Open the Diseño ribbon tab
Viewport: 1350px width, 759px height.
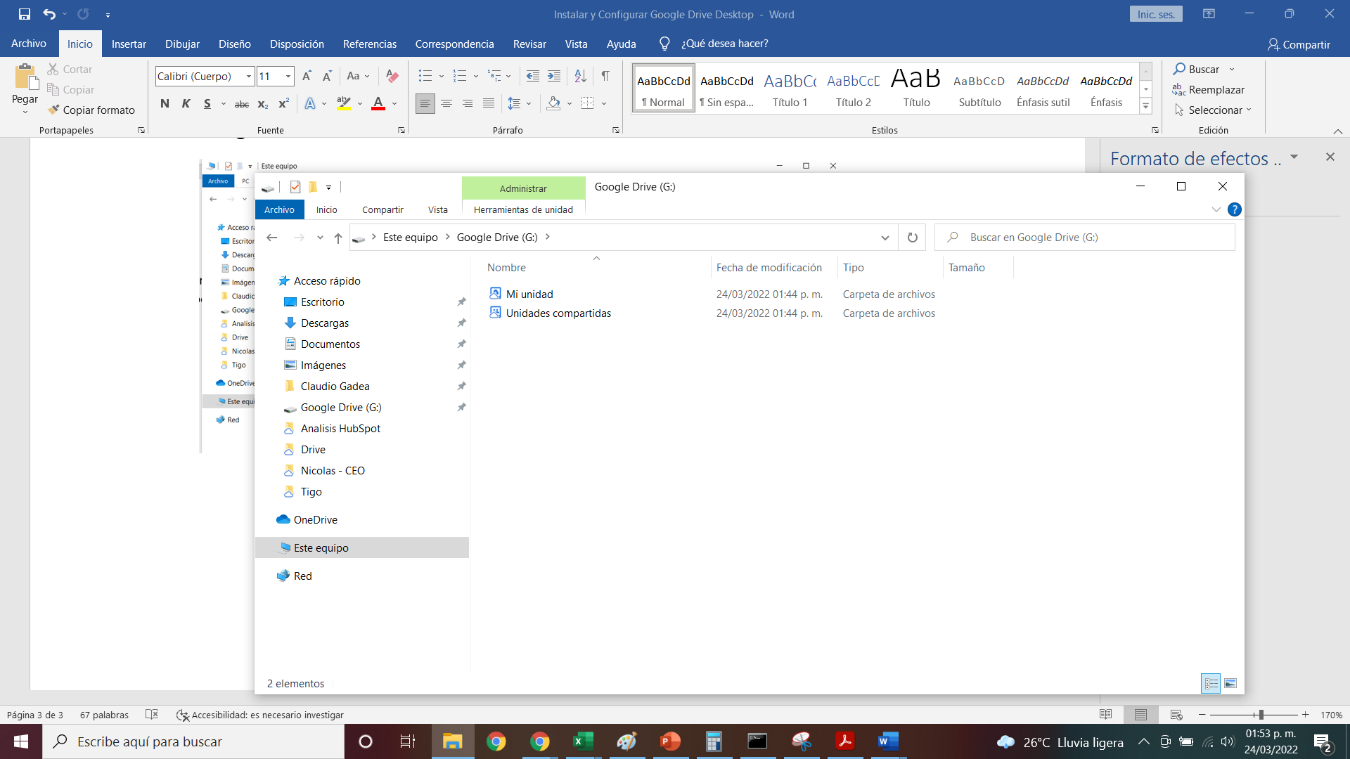(235, 44)
